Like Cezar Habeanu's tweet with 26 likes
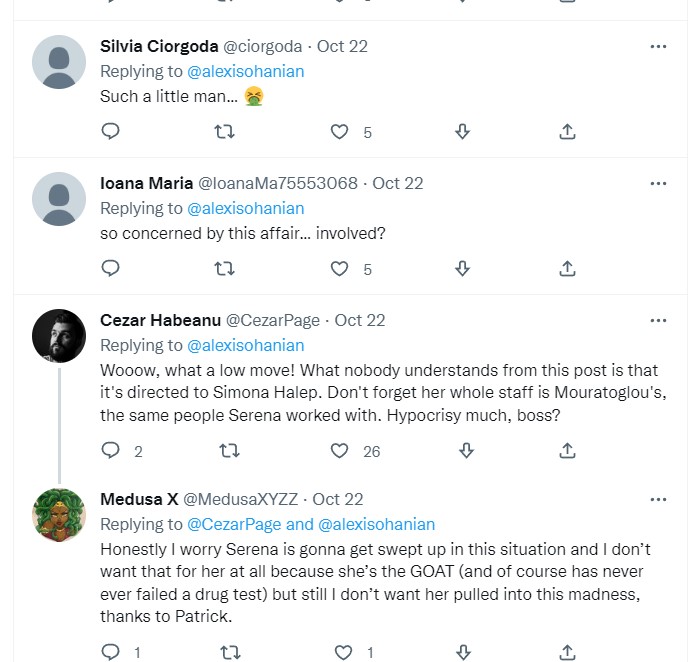Image resolution: width=689 pixels, height=662 pixels. coord(340,451)
